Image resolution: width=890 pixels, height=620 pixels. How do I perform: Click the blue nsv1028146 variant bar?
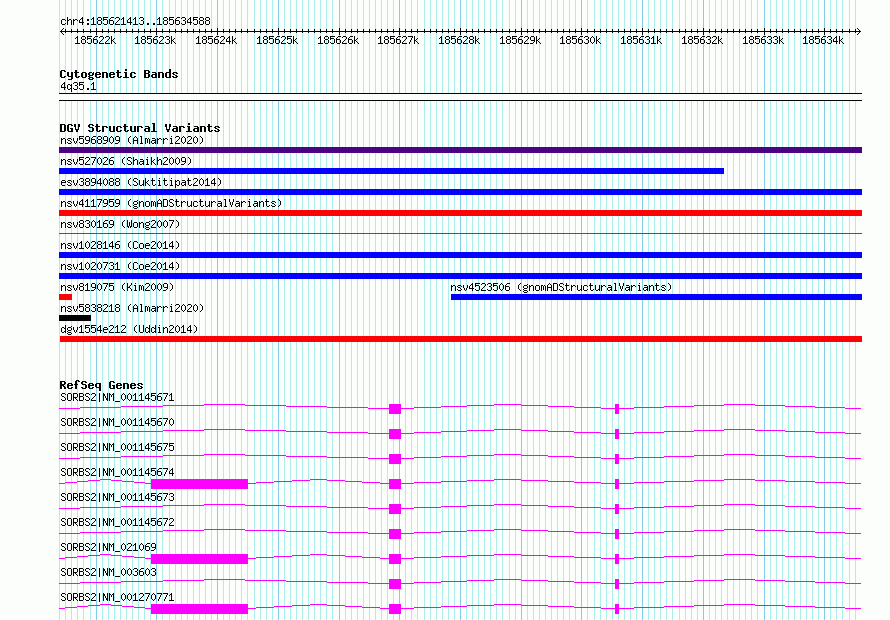[460, 255]
